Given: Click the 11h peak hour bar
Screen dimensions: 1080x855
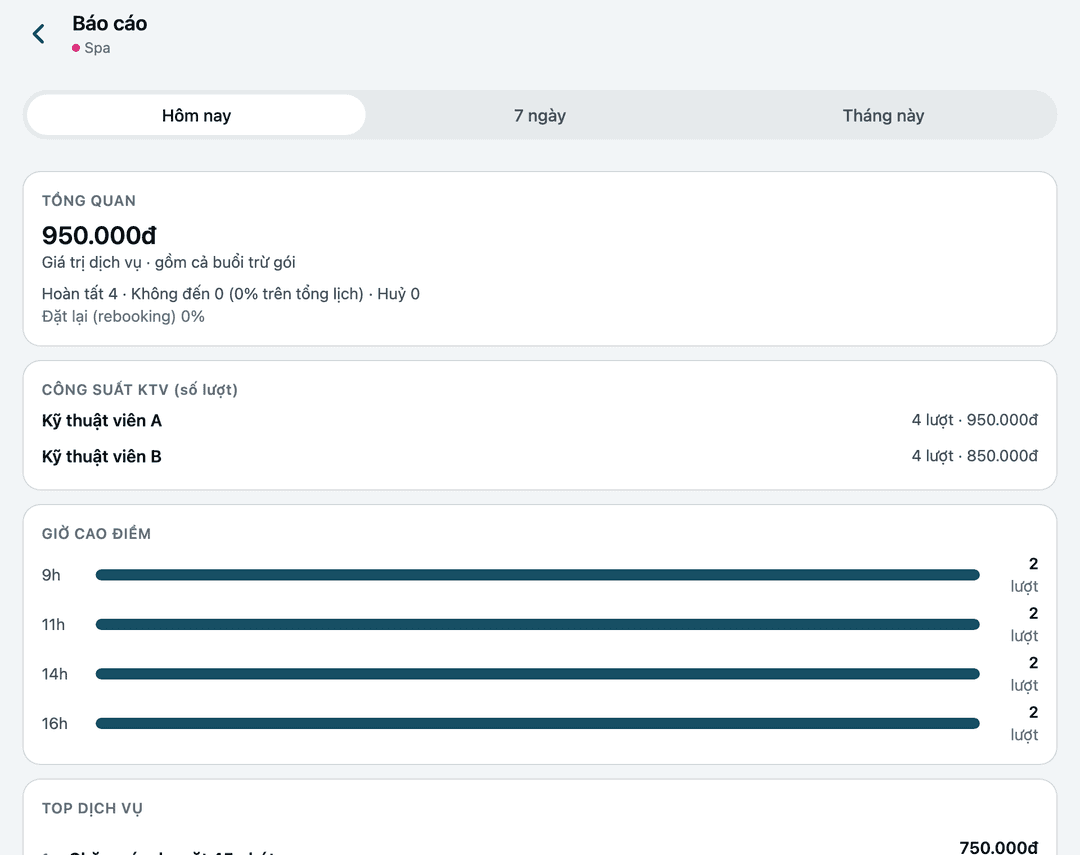Looking at the screenshot, I should pyautogui.click(x=537, y=625).
